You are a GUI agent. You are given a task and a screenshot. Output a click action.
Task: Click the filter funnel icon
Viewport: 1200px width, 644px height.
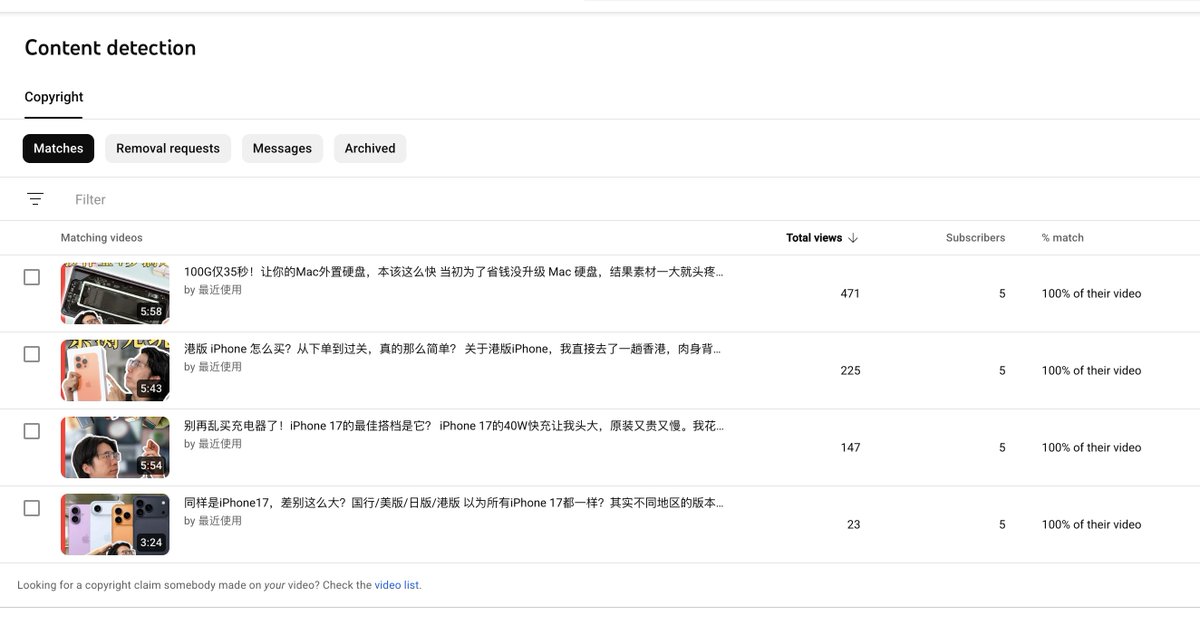coord(35,198)
